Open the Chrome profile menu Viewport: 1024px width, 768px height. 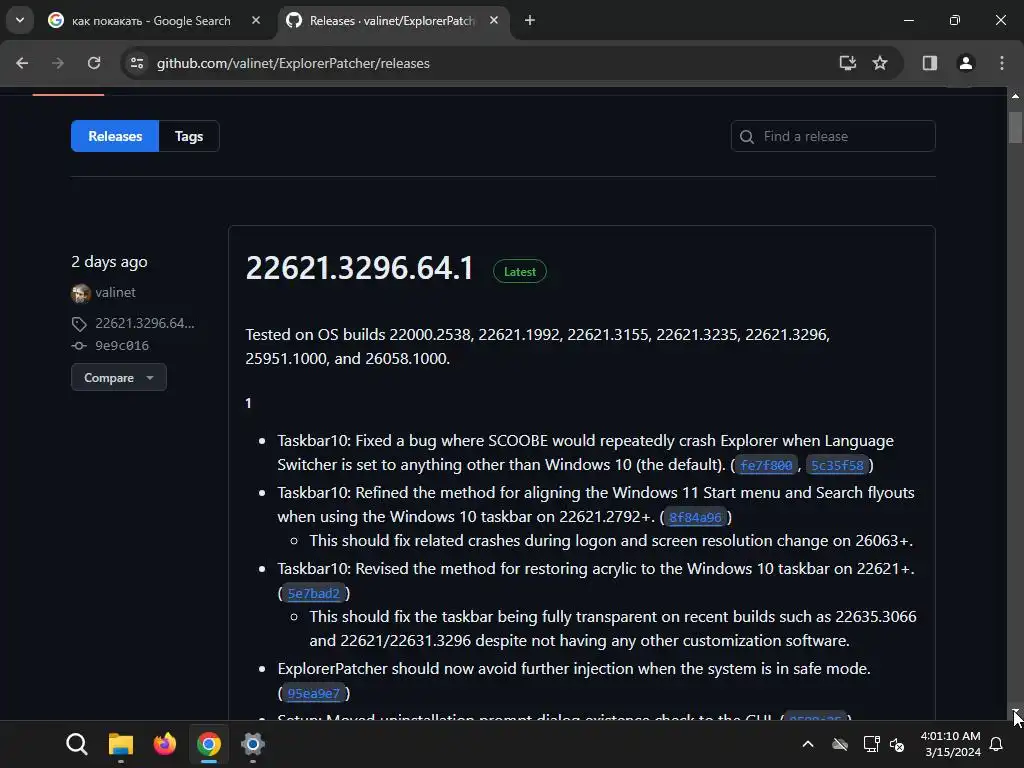pyautogui.click(x=966, y=63)
